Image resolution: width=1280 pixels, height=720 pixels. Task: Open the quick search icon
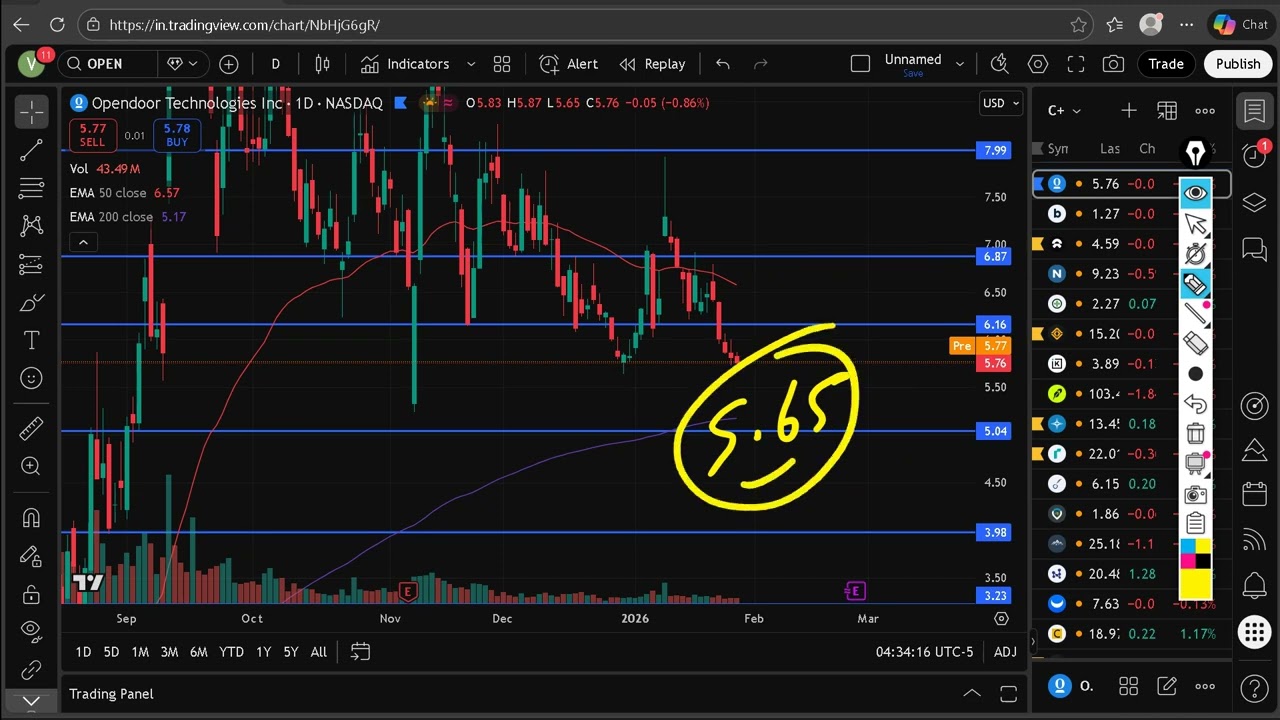click(999, 64)
